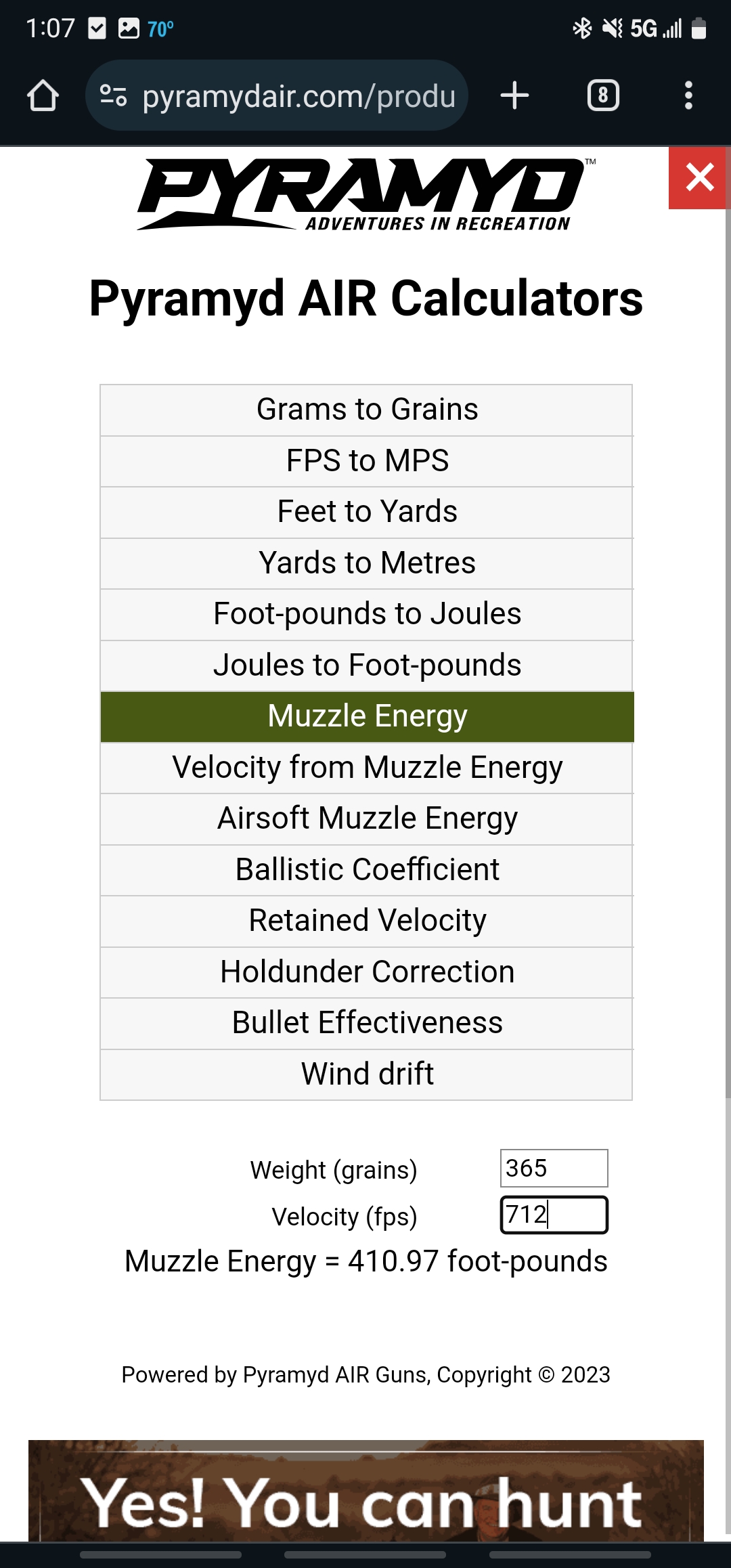Choose the Wind drift calculator

pos(367,1074)
